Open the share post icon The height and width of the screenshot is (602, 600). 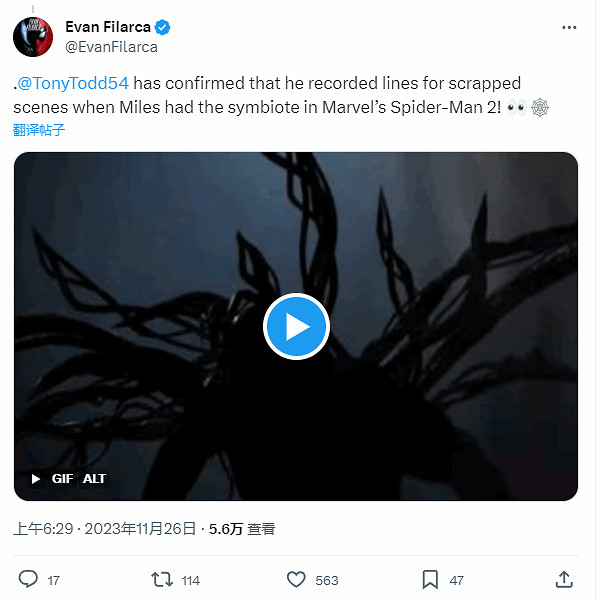(x=564, y=579)
